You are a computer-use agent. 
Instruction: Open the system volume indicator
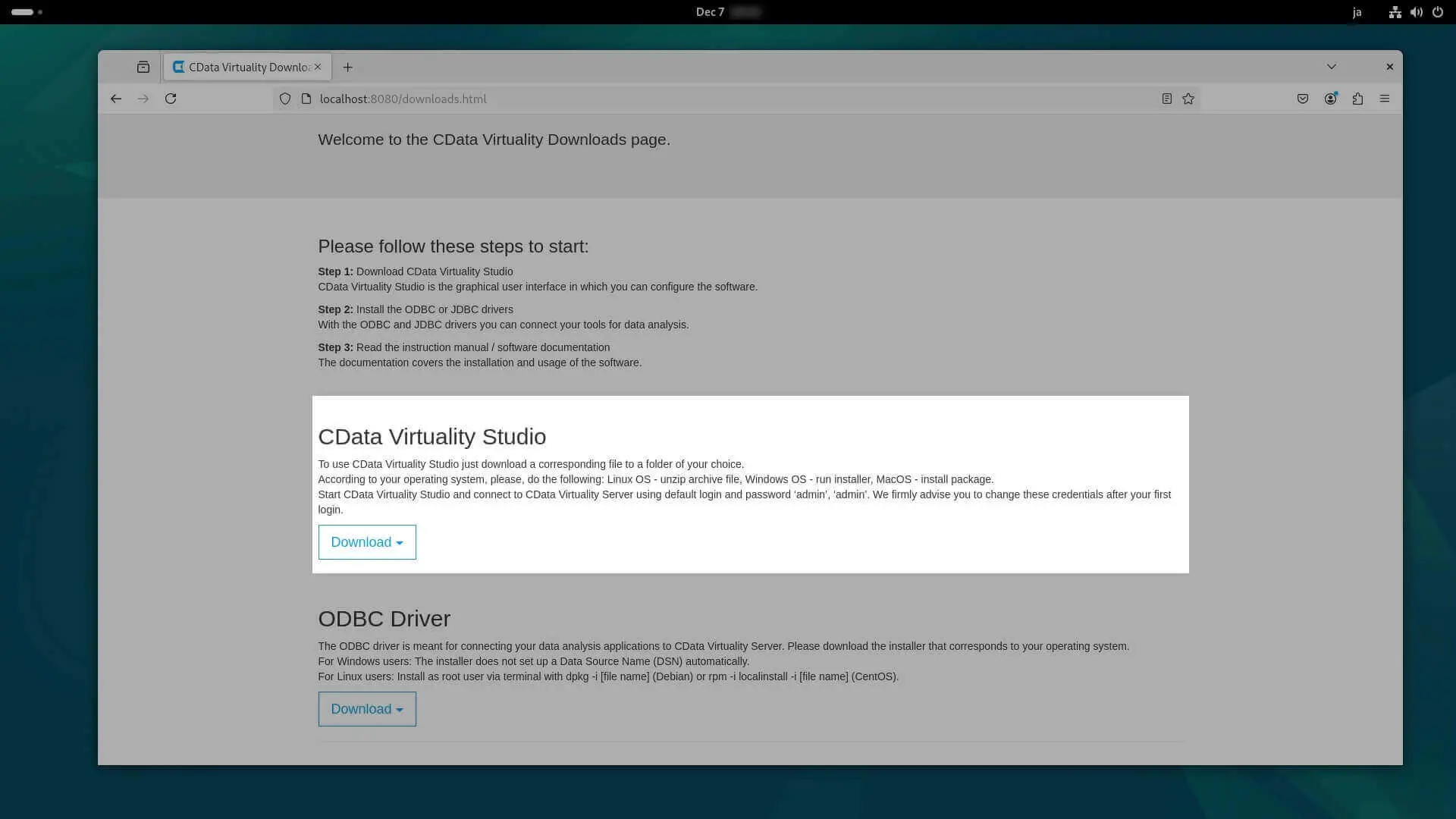(1416, 12)
